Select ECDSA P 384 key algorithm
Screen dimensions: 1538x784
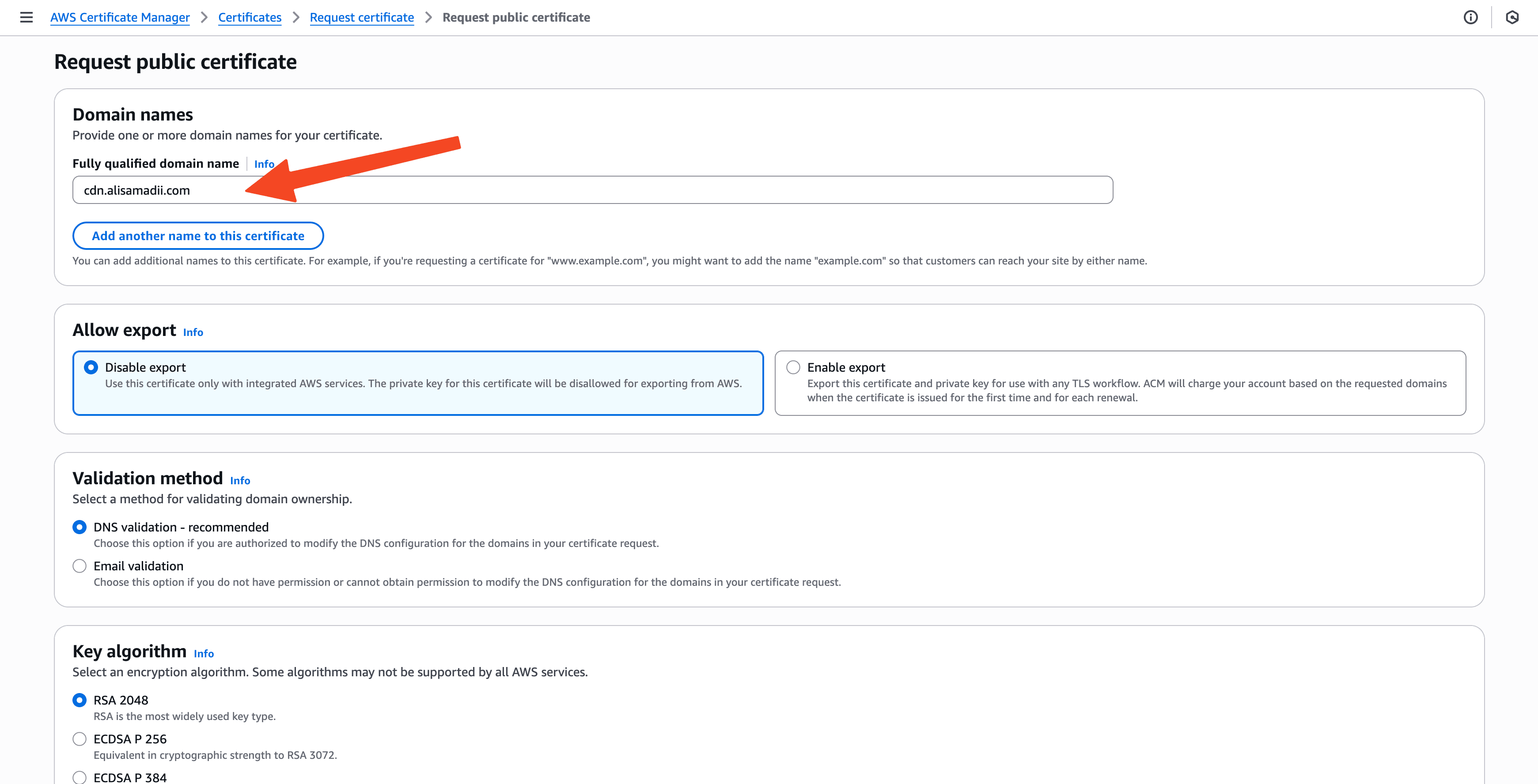(80, 777)
